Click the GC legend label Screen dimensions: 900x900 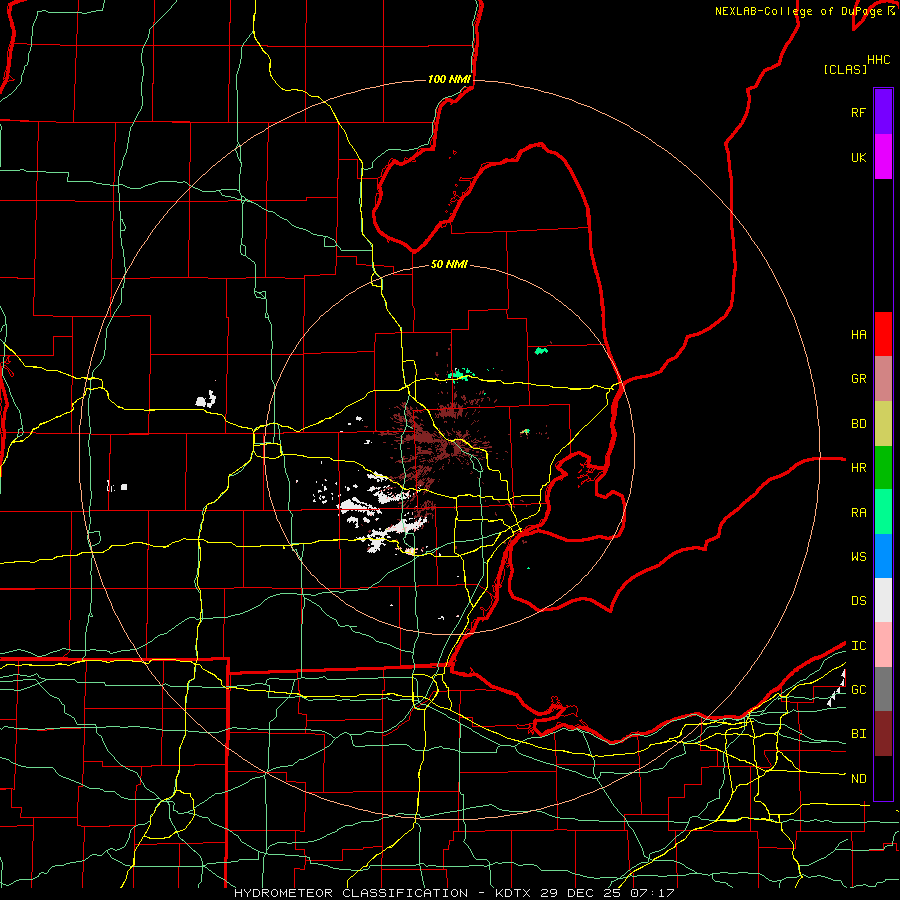(858, 690)
